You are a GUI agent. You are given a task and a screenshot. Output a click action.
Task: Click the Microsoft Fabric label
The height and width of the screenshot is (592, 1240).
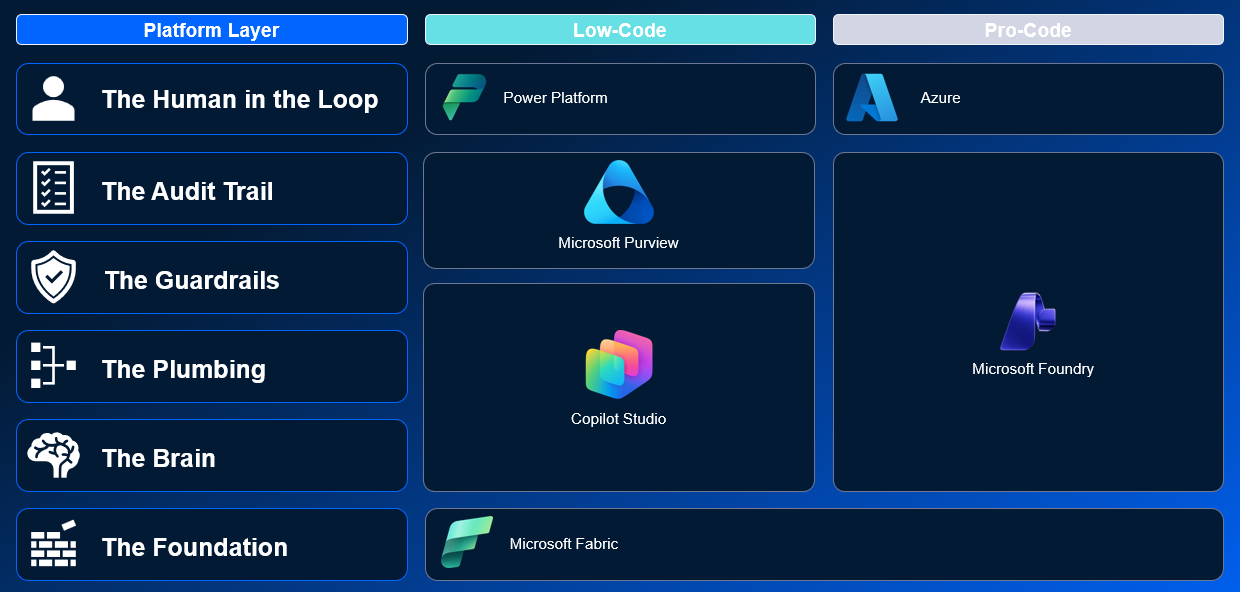pyautogui.click(x=564, y=544)
